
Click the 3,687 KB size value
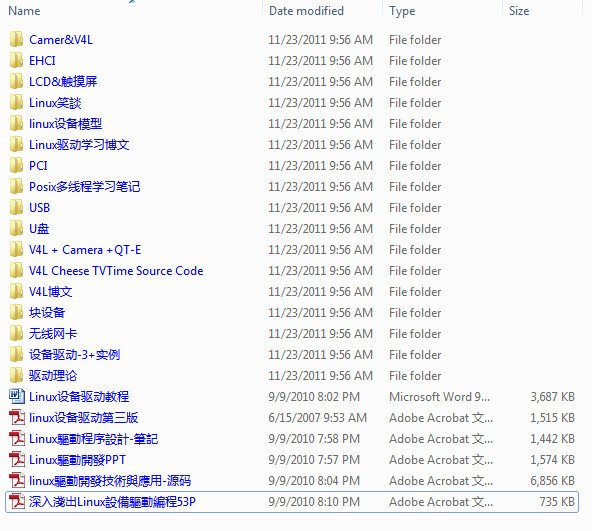(552, 397)
